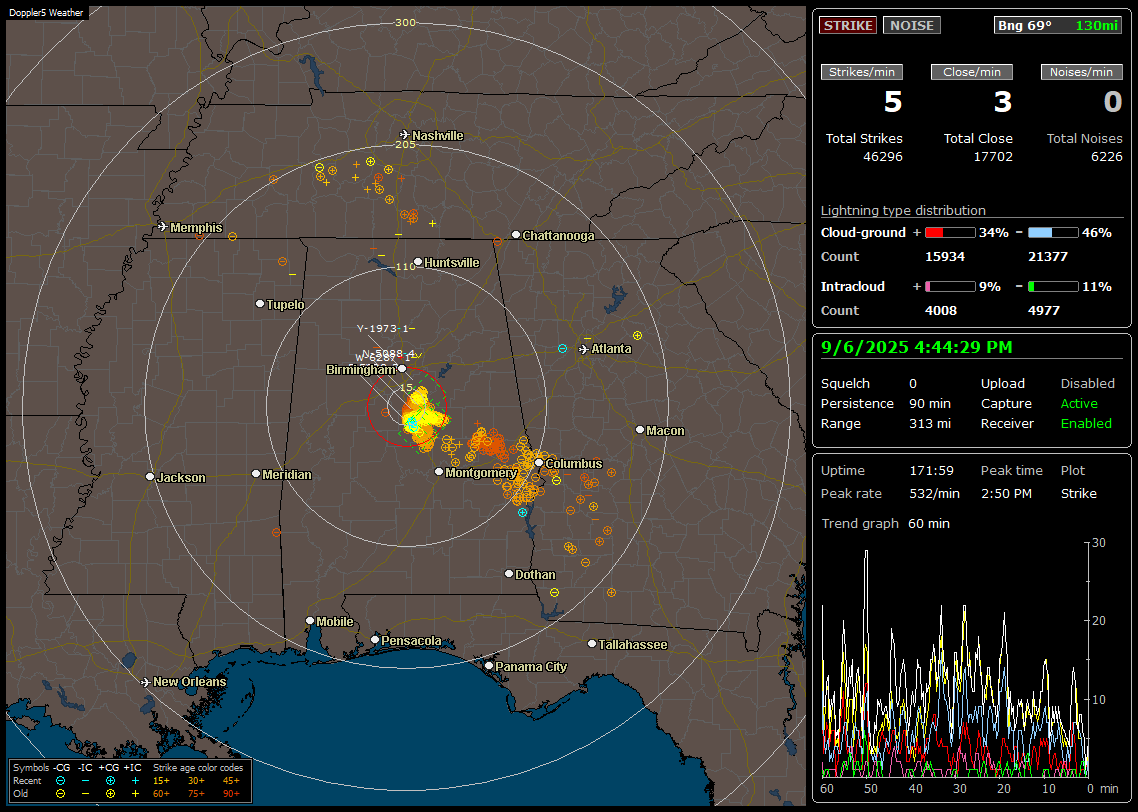Click the Birmingham city marker dot

point(402,369)
